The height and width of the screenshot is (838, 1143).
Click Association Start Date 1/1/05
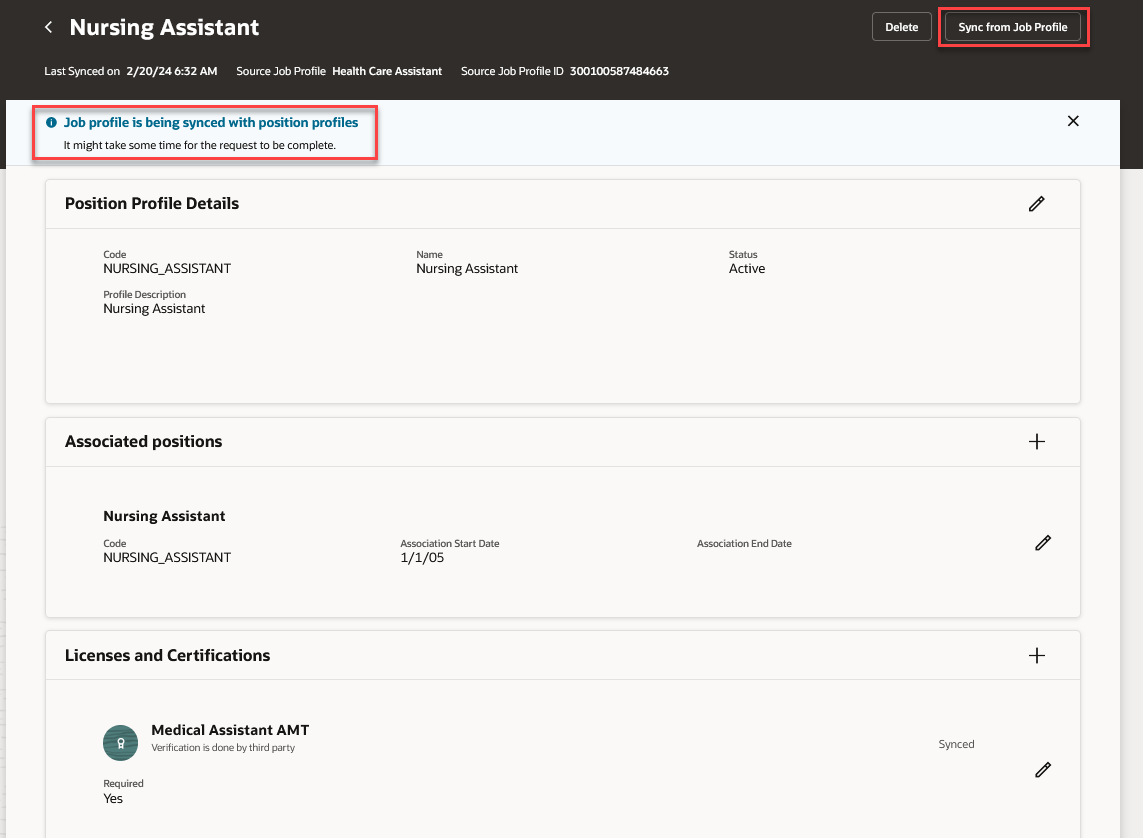pos(422,557)
